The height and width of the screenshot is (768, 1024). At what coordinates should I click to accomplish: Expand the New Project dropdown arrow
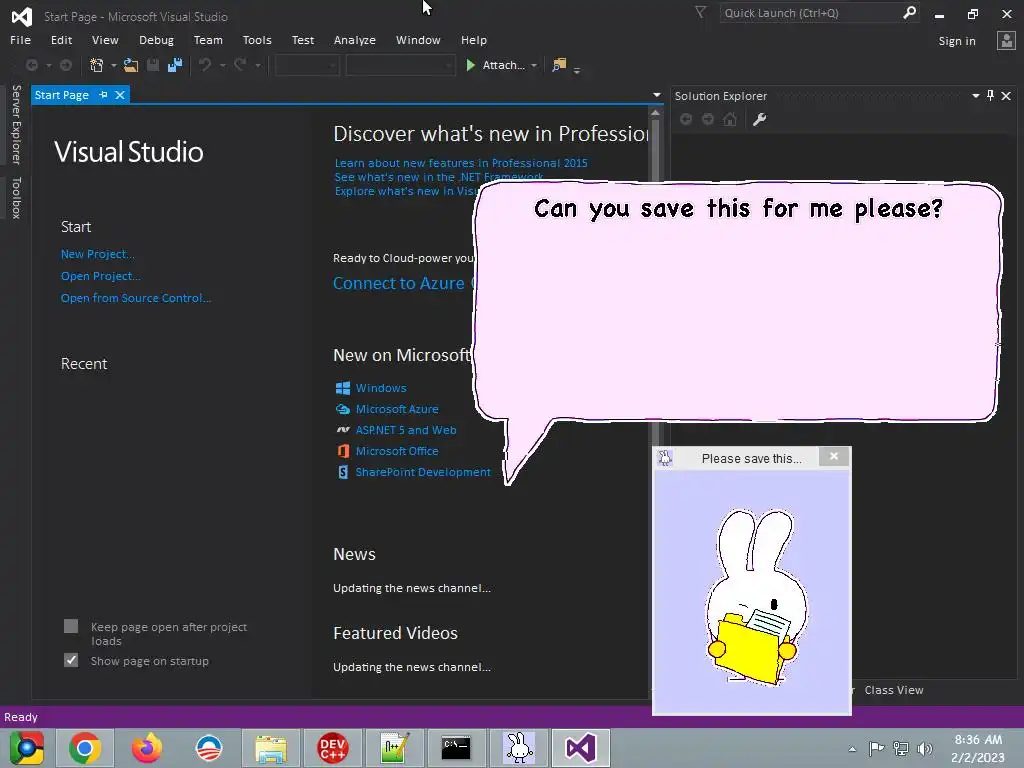114,66
